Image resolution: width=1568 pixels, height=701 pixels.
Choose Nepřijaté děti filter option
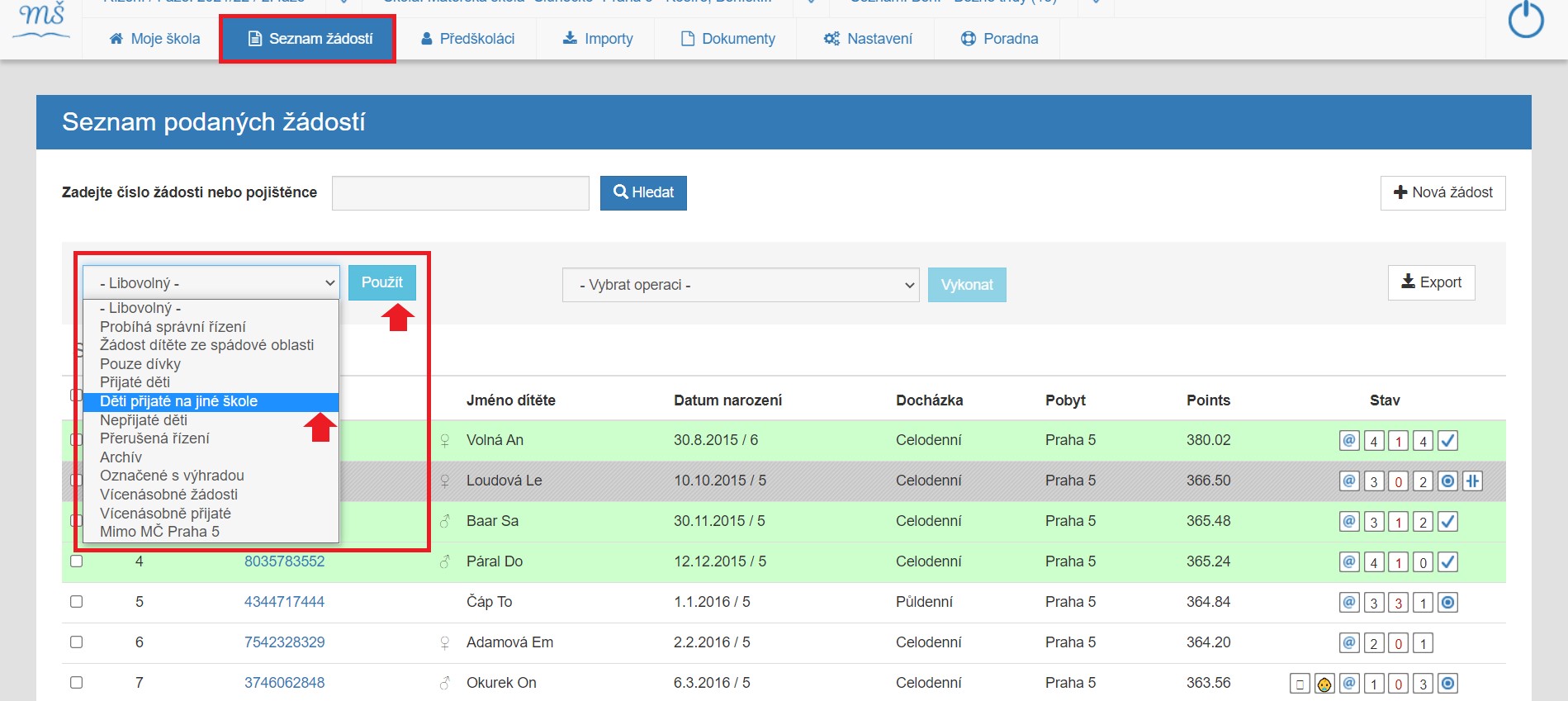[x=211, y=420]
